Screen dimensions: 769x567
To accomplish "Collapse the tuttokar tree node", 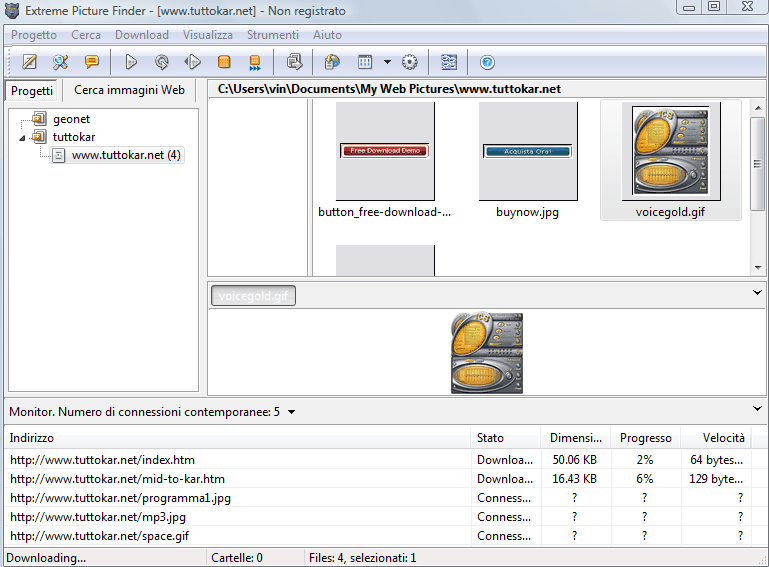I will click(23, 137).
